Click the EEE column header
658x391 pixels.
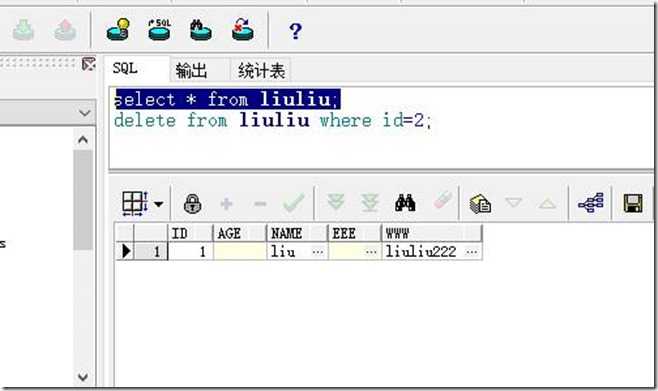click(x=355, y=233)
